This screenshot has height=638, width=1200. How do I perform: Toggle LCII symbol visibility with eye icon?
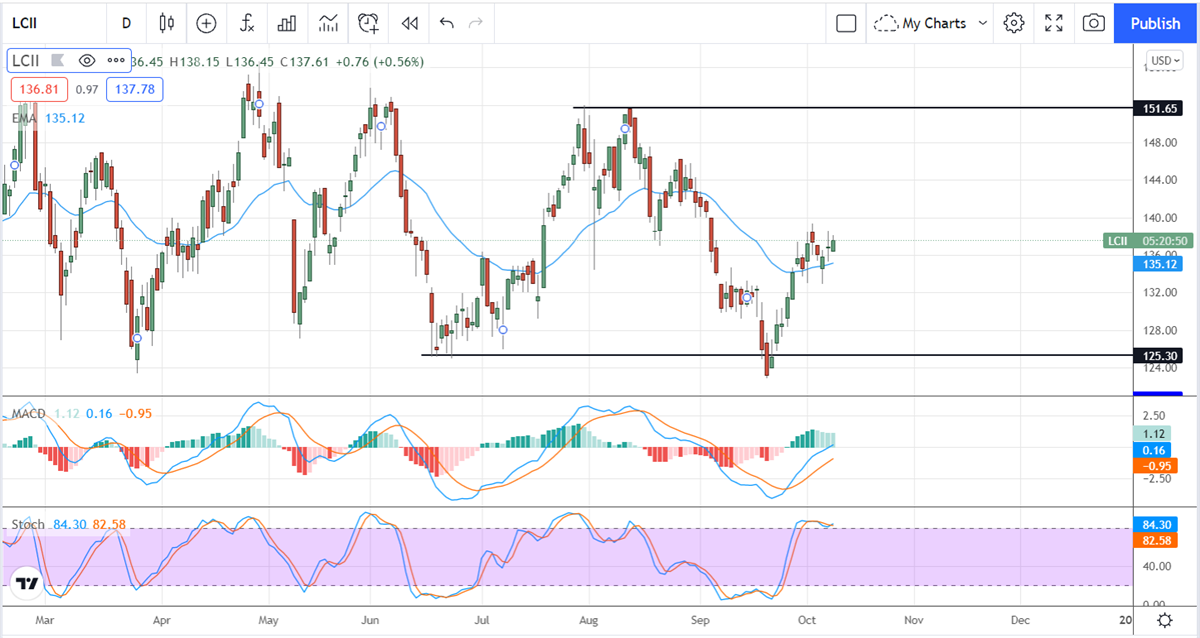tap(87, 60)
